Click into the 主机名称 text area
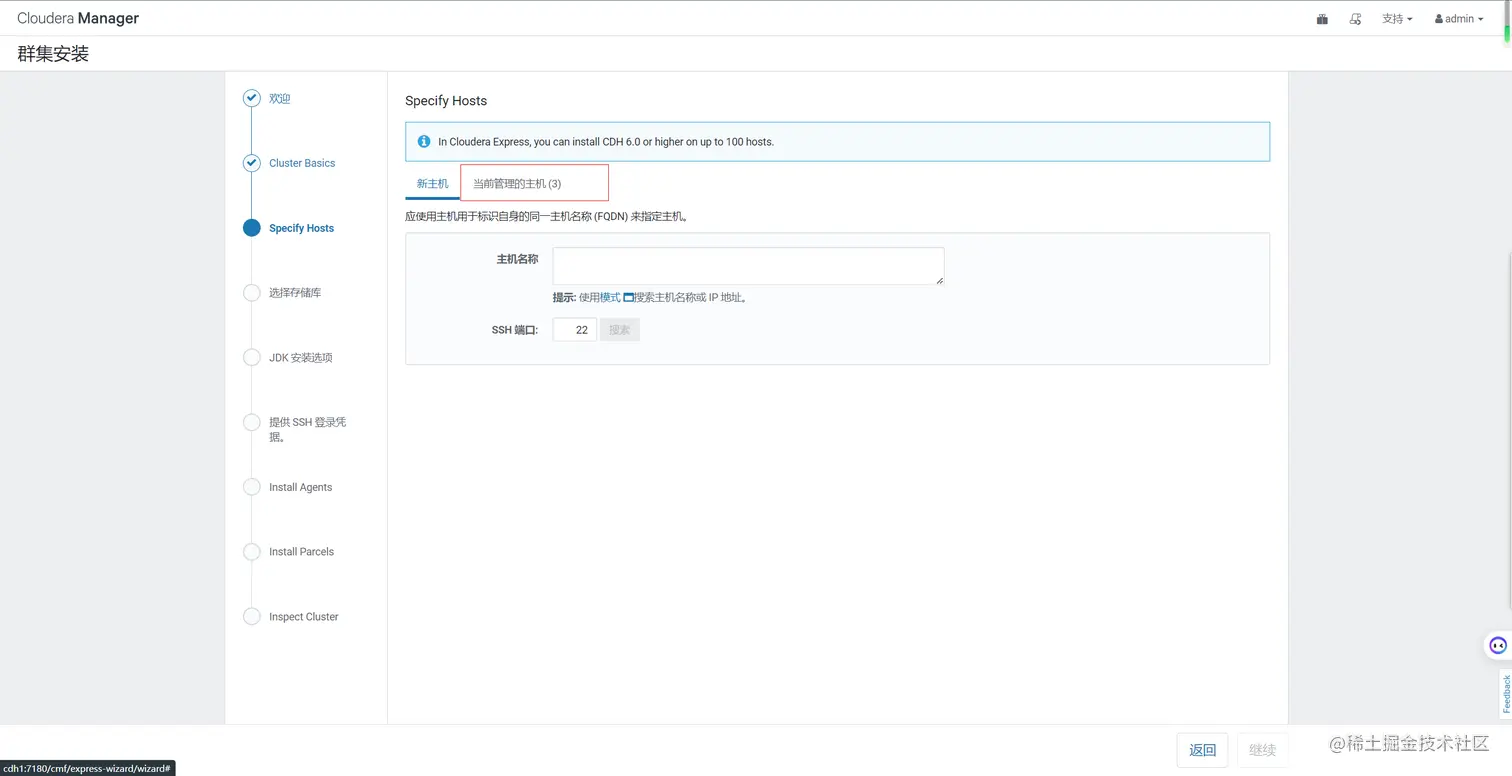 point(748,266)
